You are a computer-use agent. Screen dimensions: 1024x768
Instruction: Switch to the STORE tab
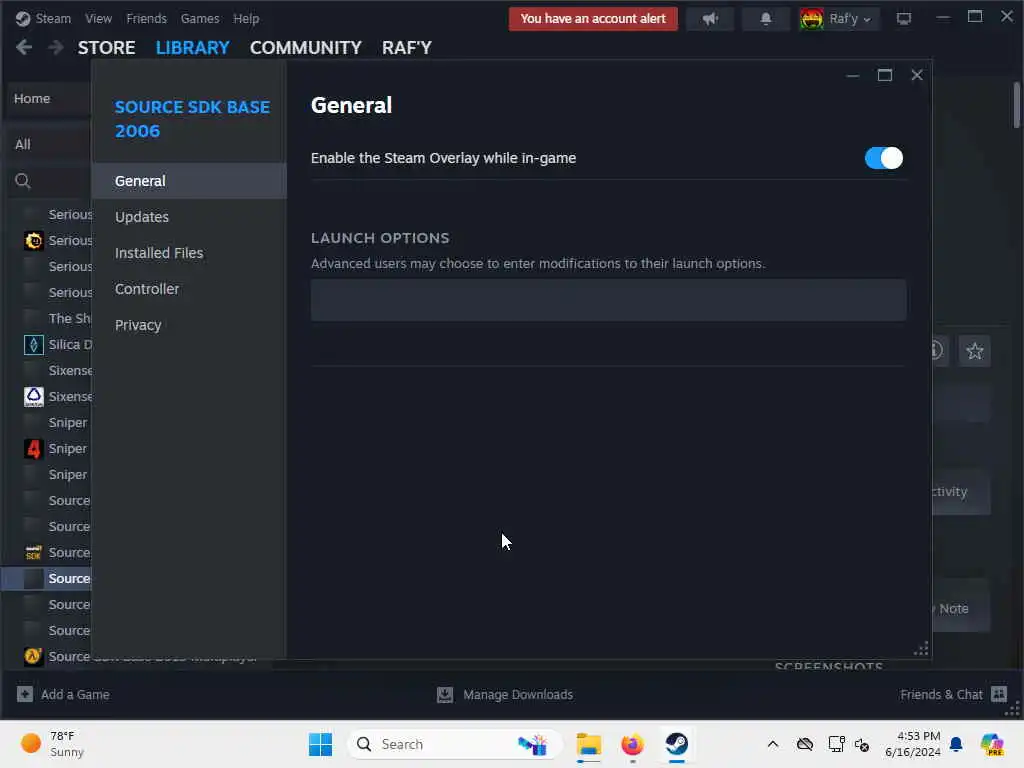click(x=106, y=48)
